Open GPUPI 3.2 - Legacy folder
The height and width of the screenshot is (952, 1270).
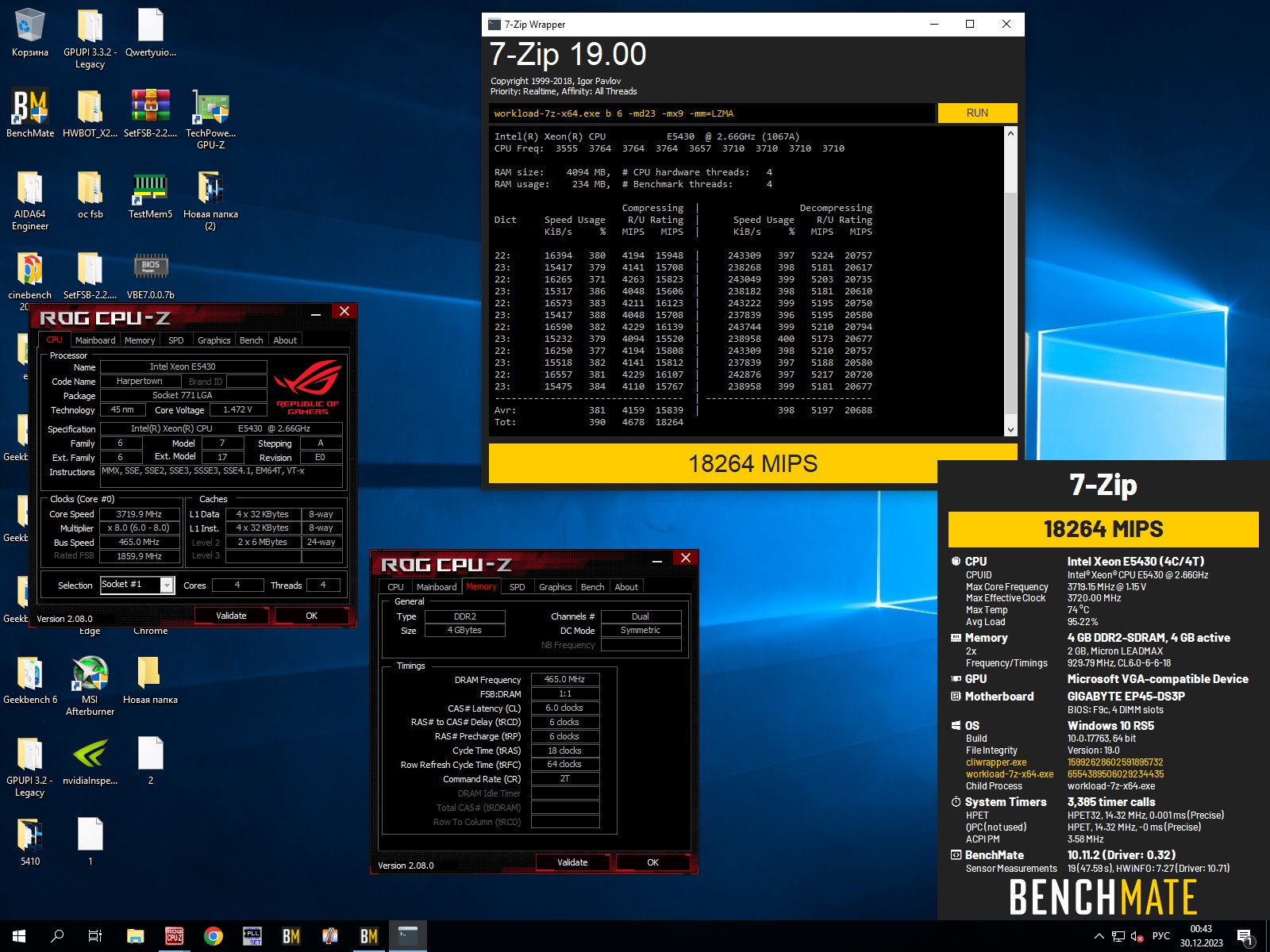(x=30, y=766)
